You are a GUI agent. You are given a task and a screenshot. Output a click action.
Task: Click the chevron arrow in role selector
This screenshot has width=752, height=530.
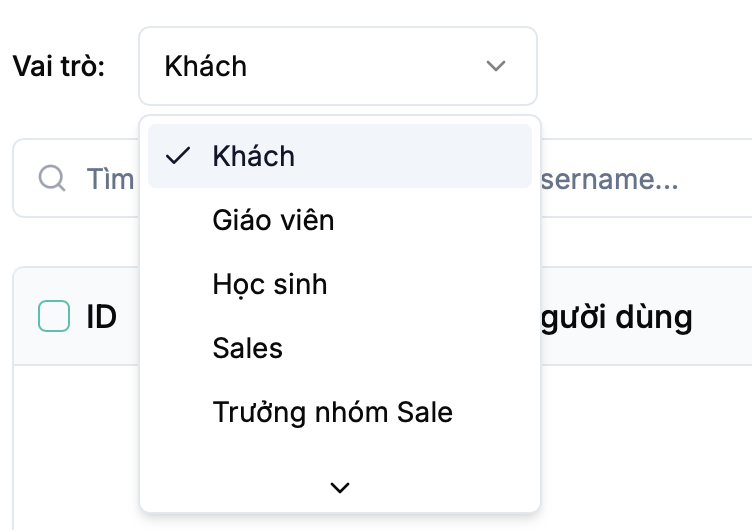(495, 66)
